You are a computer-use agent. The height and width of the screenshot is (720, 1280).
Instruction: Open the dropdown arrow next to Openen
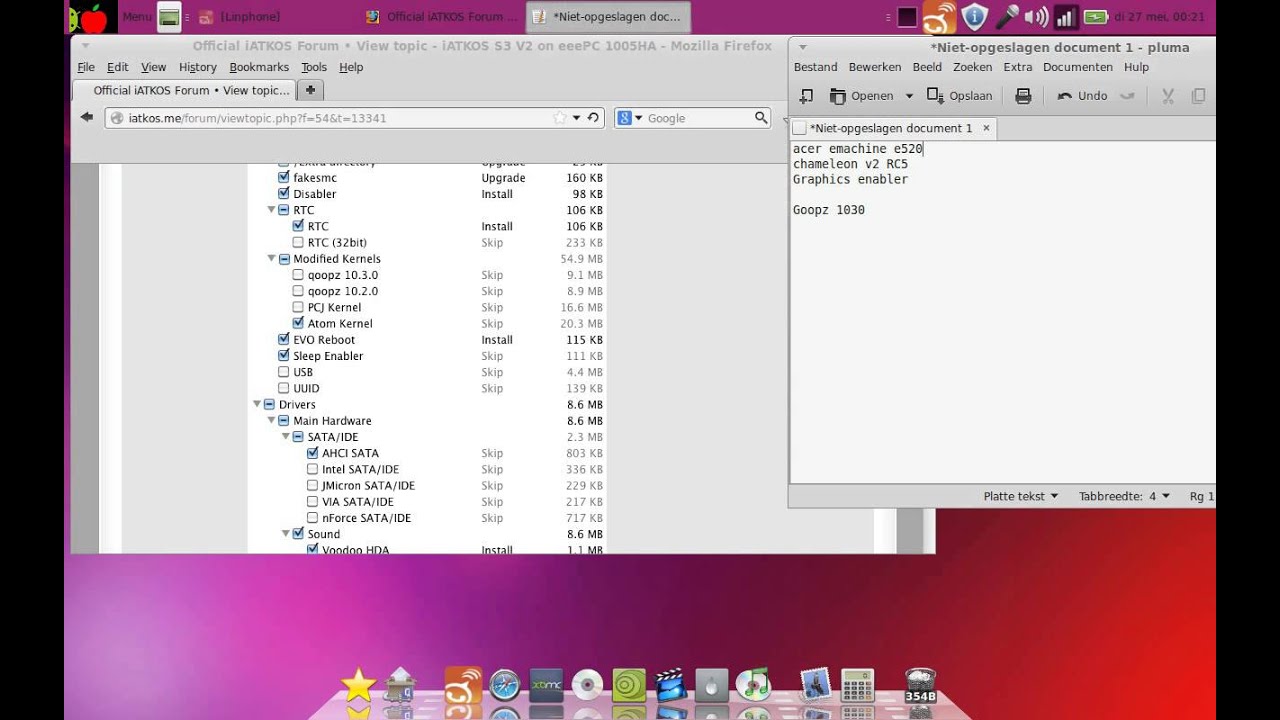click(909, 96)
